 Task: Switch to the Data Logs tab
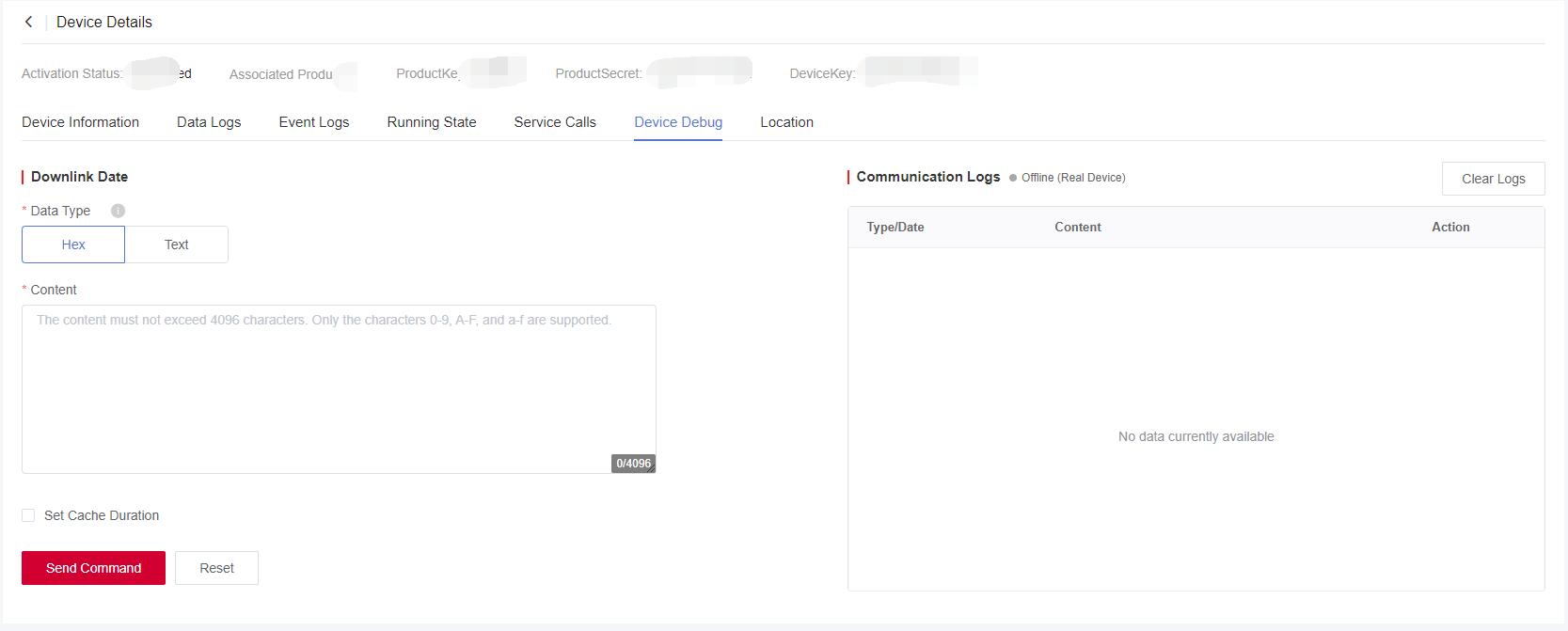tap(209, 122)
